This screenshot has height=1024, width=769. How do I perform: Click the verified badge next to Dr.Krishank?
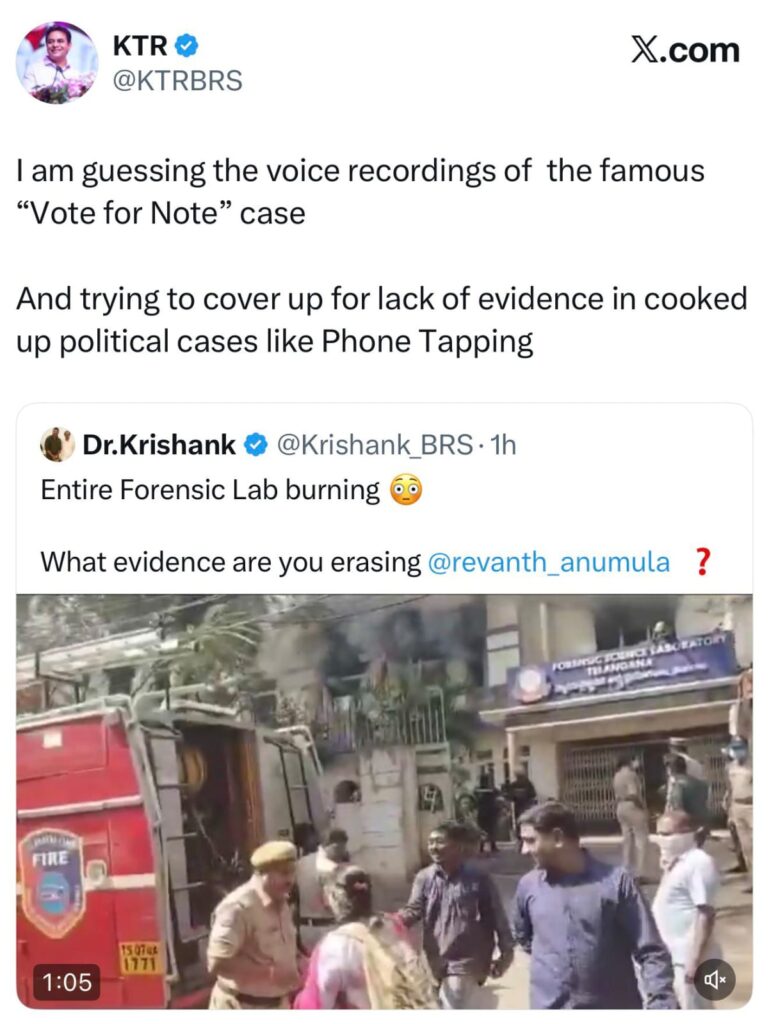coord(256,444)
